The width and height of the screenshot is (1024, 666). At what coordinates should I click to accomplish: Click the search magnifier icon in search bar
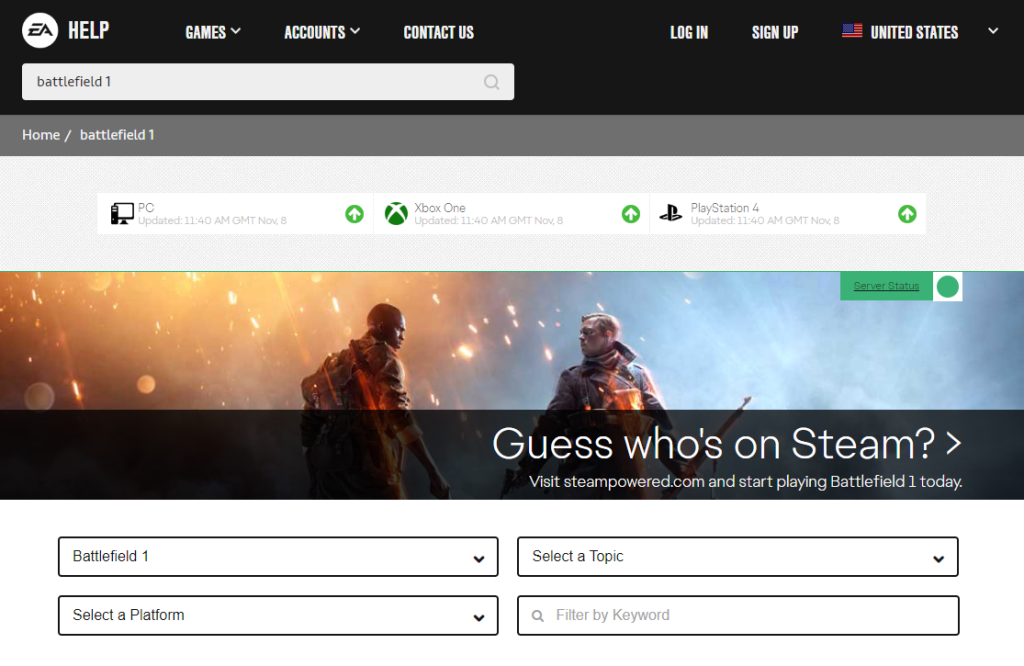[491, 82]
